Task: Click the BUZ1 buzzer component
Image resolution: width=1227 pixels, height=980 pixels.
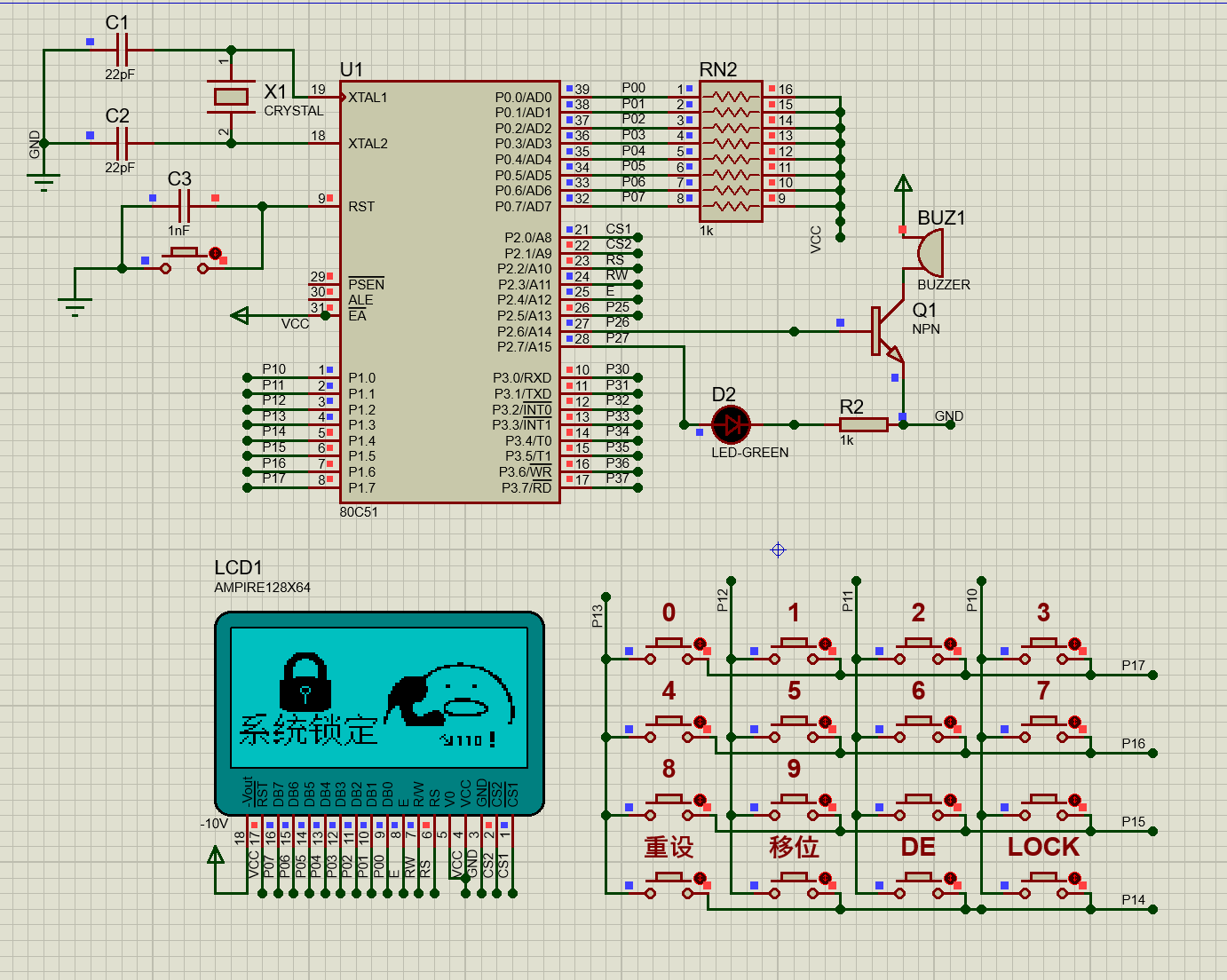Action: (x=930, y=253)
